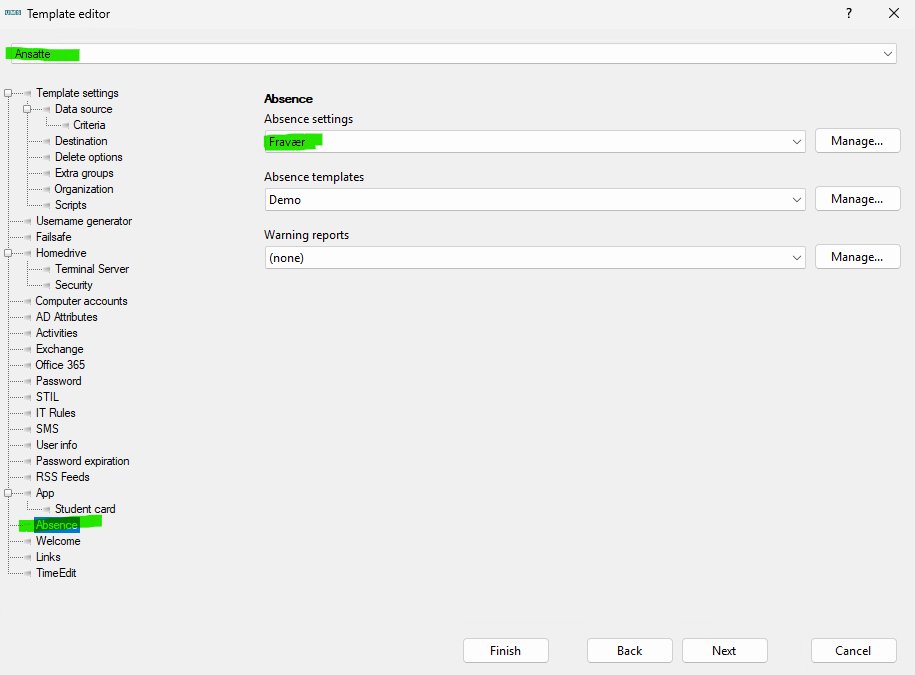Collapse the Template settings tree node

8,93
